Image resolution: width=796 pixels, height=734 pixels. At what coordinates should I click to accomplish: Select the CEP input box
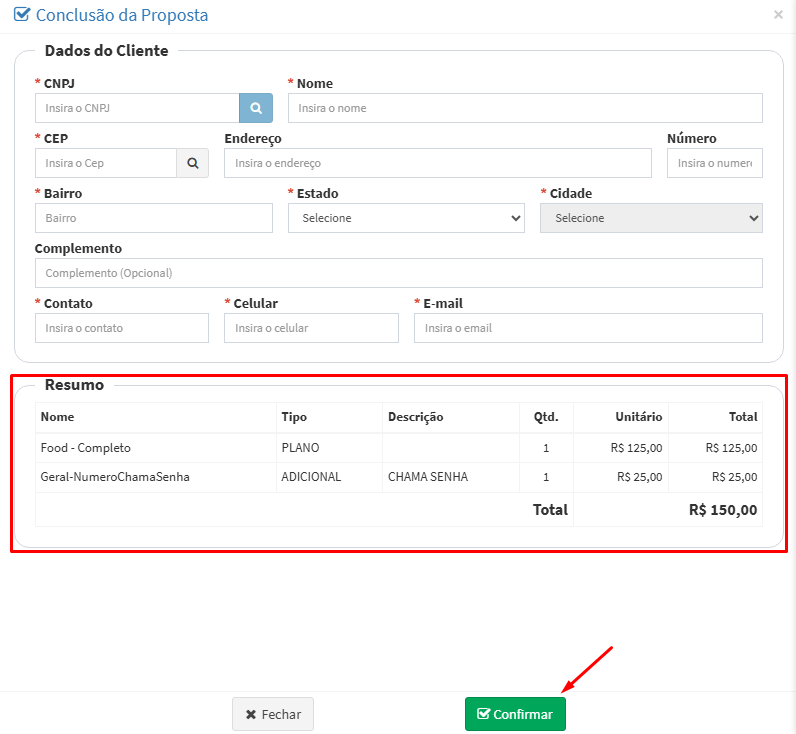tap(106, 163)
